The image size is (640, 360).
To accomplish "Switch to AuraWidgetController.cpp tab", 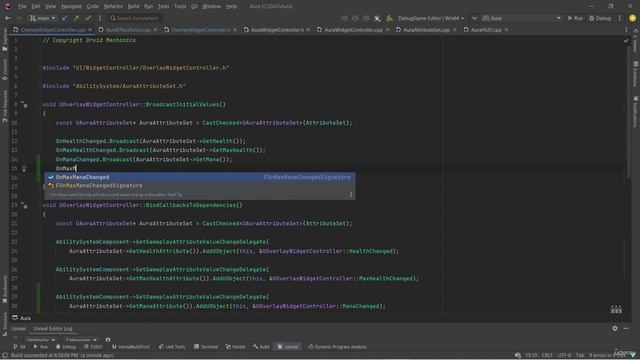I will click(353, 30).
